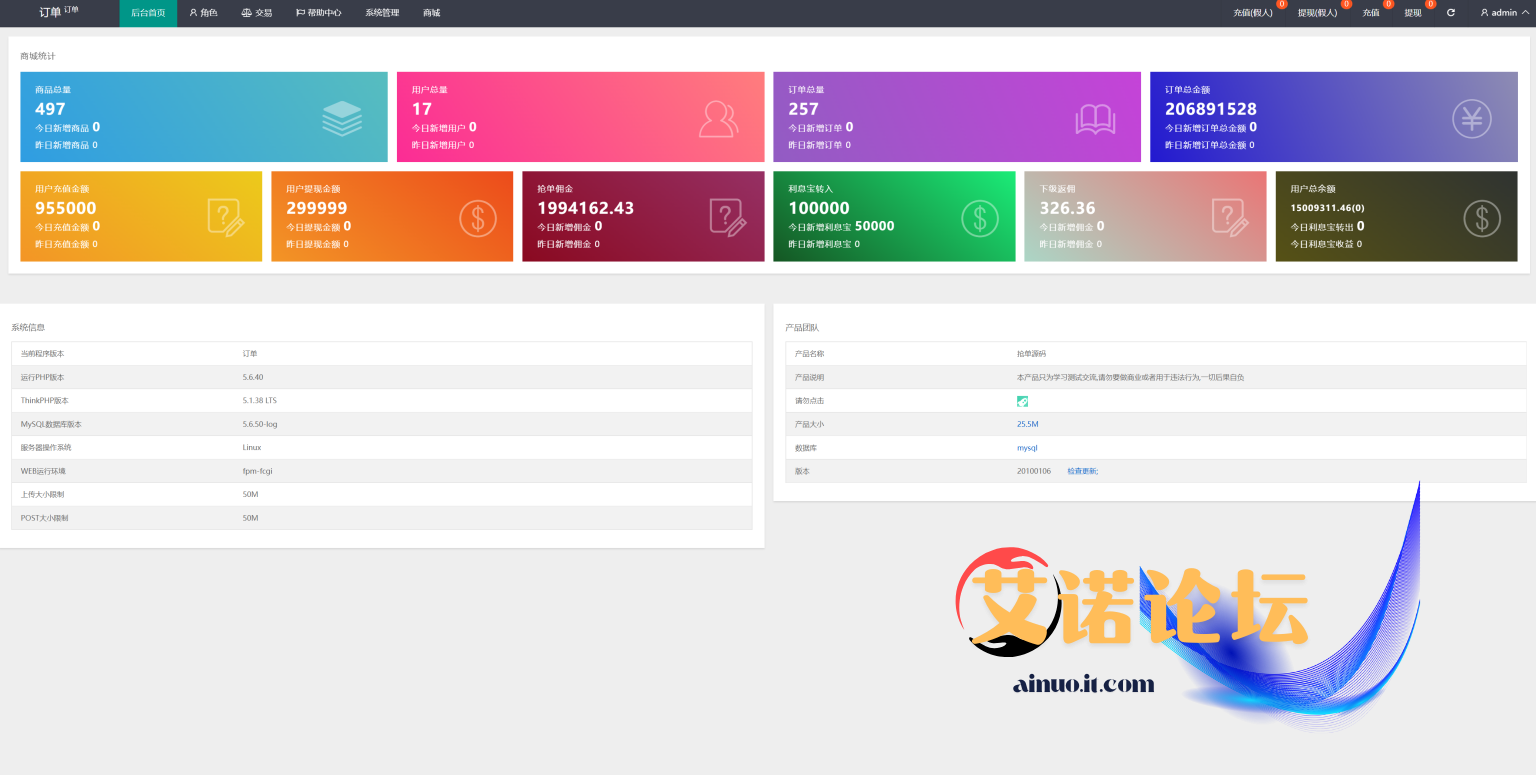
Task: Open 充值(假人) notifications in the header
Action: coord(1253,13)
